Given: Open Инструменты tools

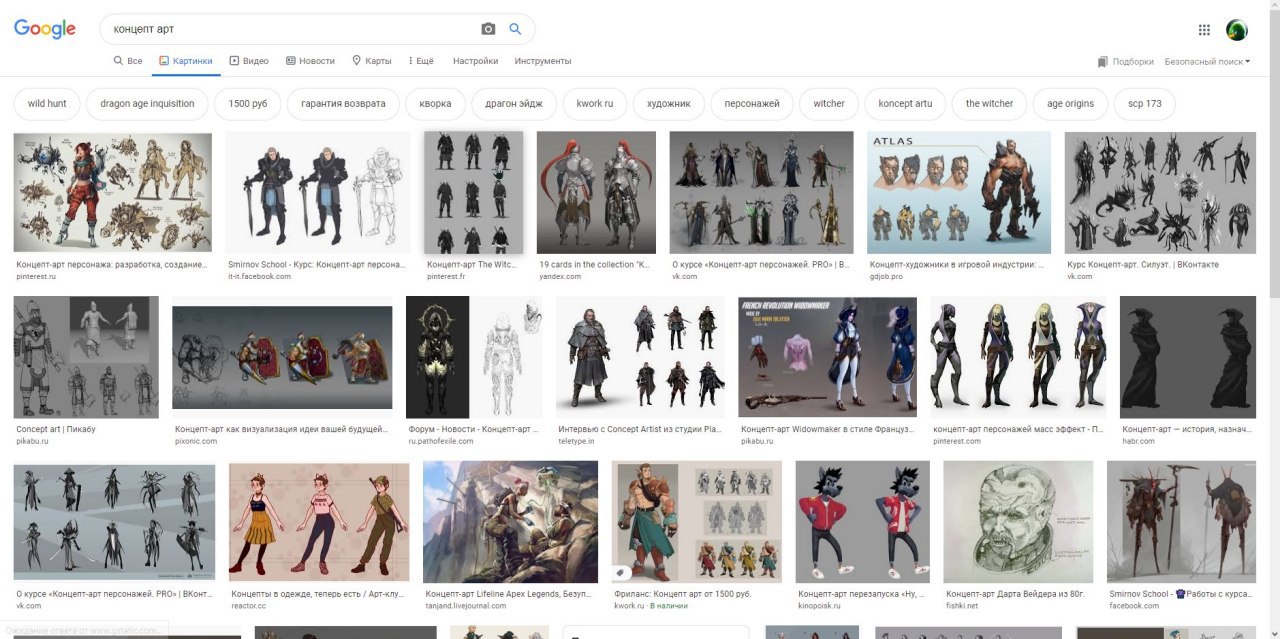Looking at the screenshot, I should tap(543, 61).
